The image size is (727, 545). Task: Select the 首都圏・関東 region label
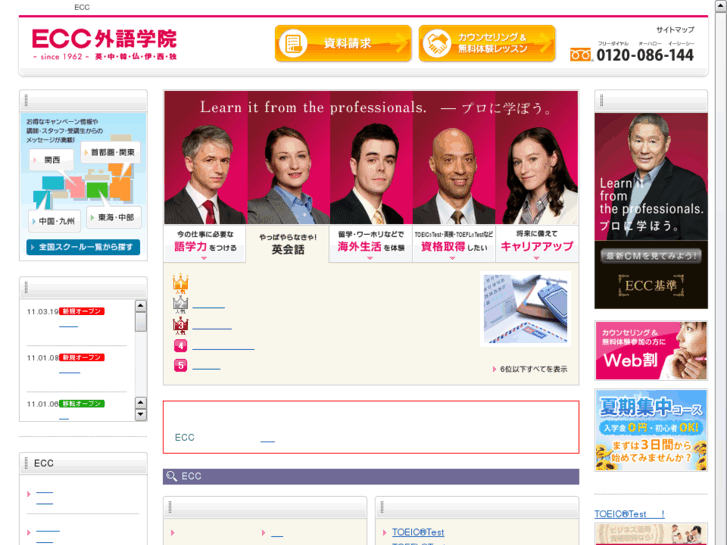pos(111,152)
